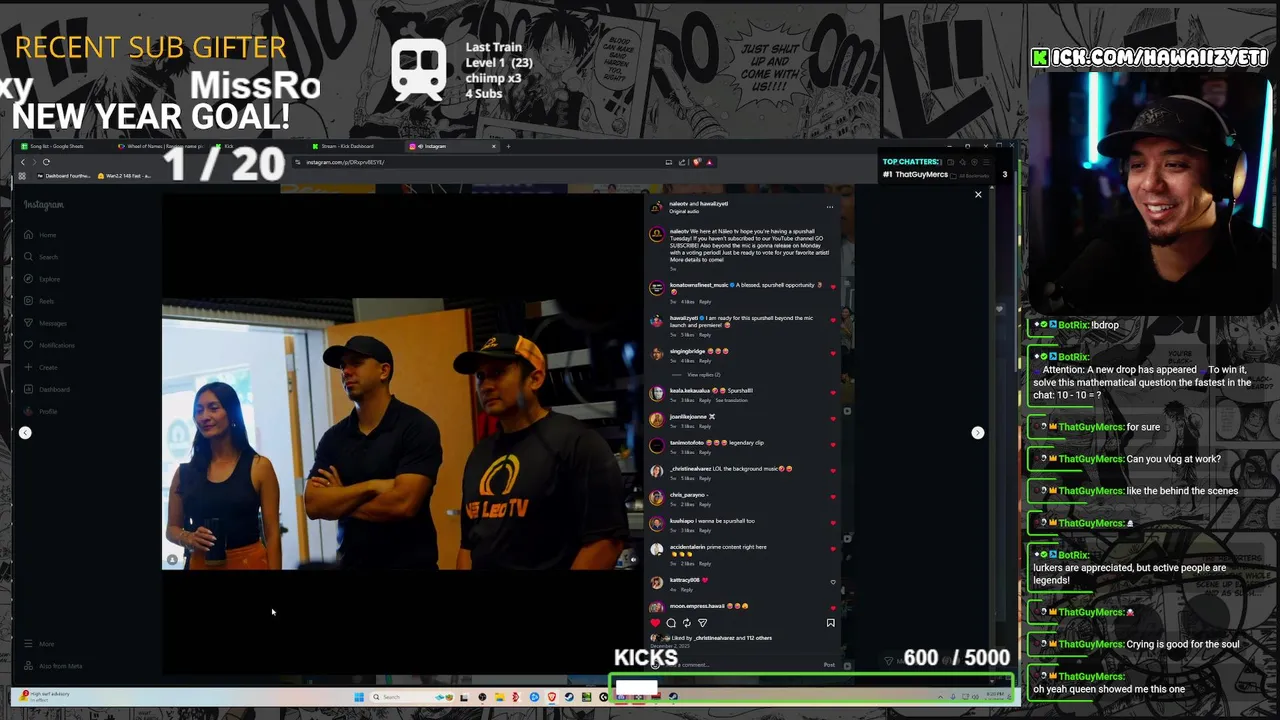Screen dimensions: 1280x720
Task: Switch to Song list - Google Sheets tab
Action: pos(62,146)
